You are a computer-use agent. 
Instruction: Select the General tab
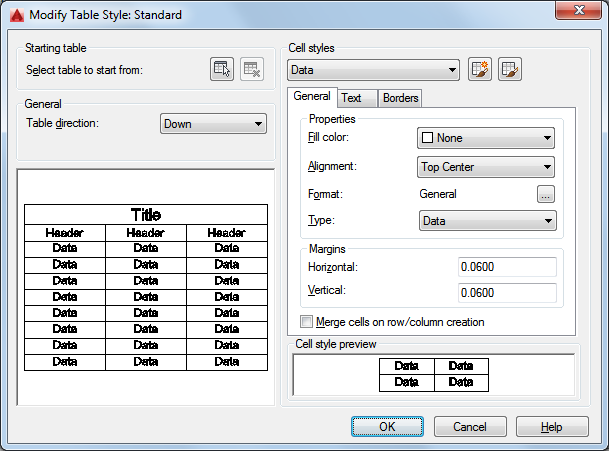312,96
